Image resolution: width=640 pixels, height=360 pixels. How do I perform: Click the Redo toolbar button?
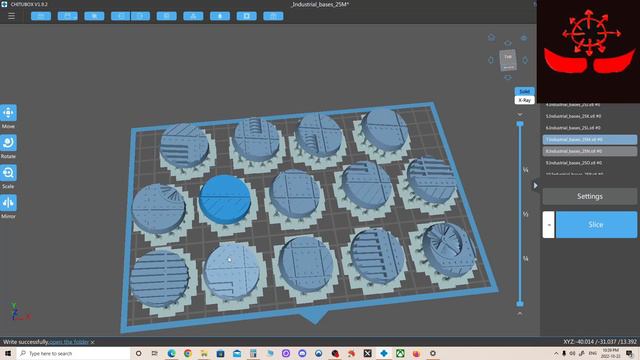click(140, 16)
